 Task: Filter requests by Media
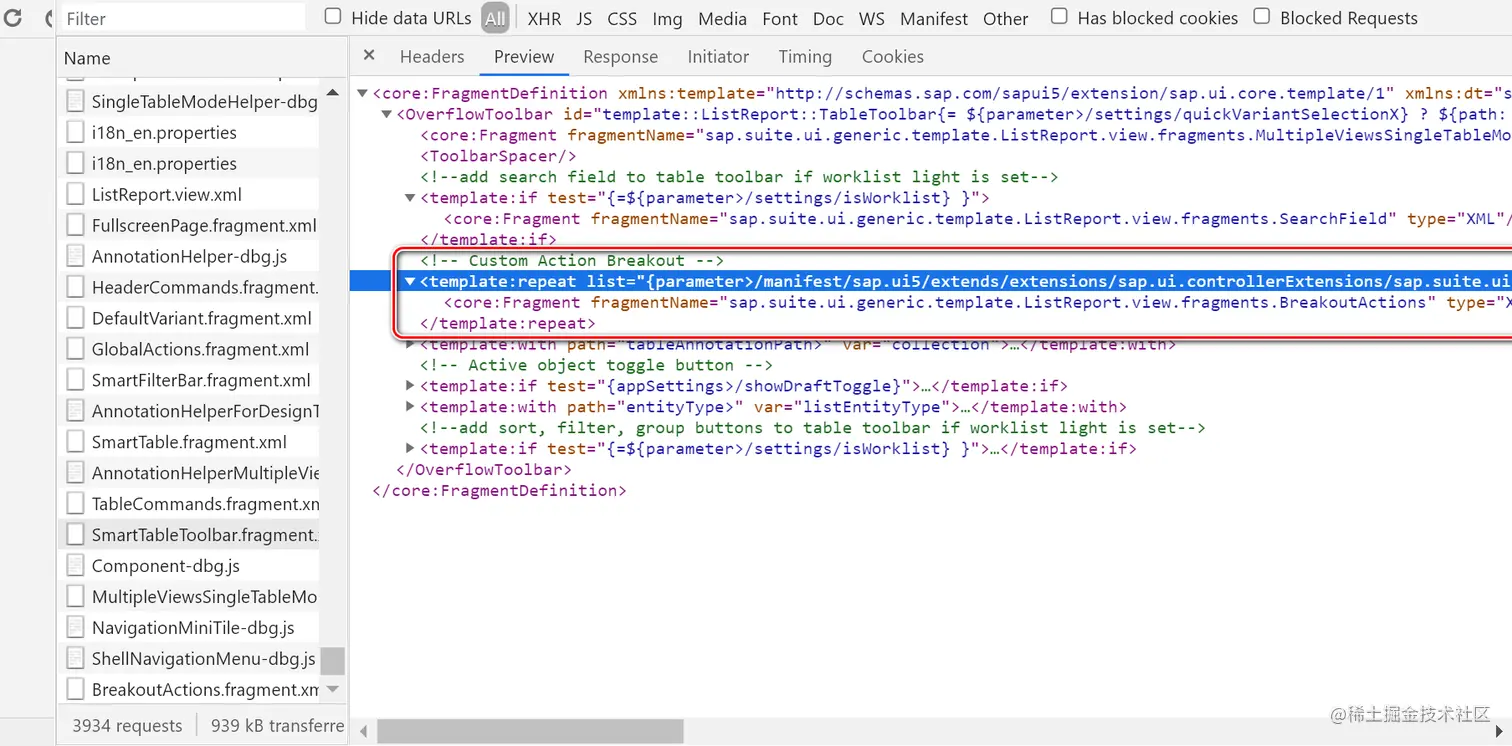tap(722, 18)
